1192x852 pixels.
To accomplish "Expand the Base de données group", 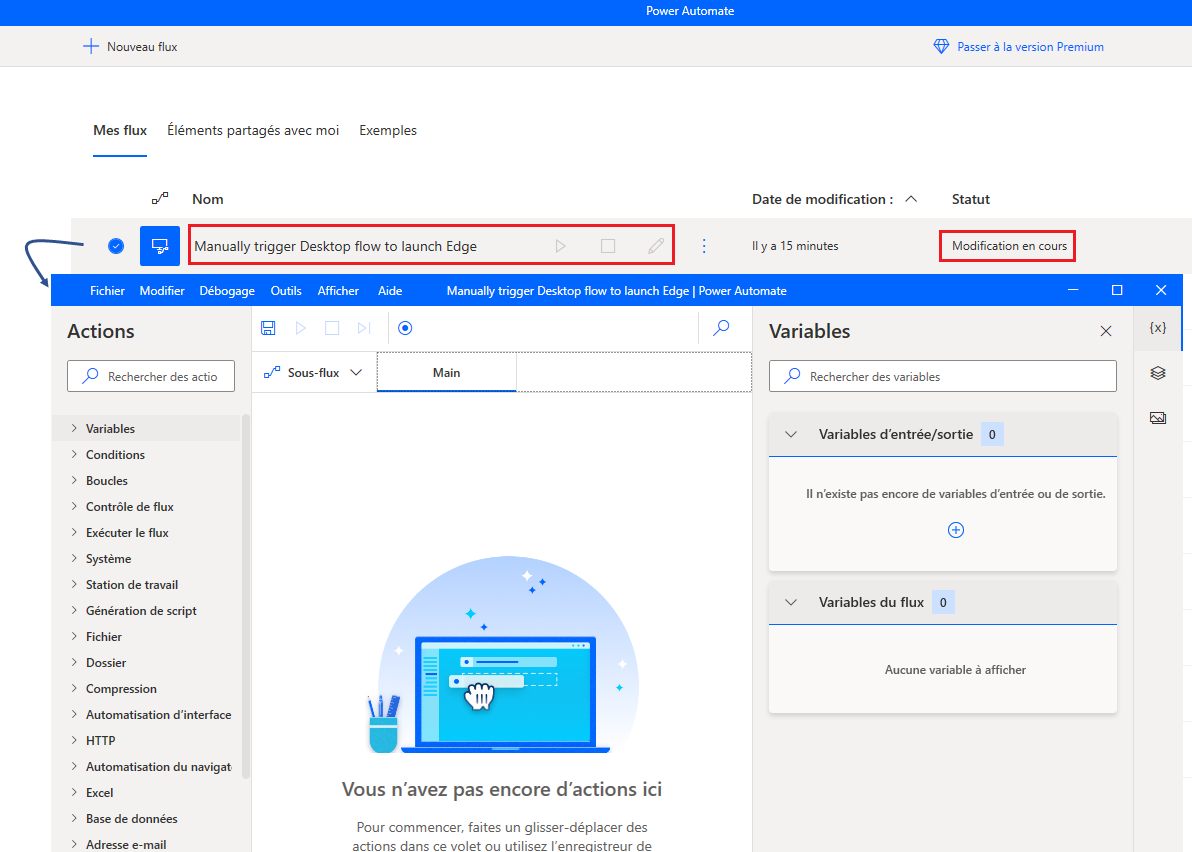I will click(74, 819).
